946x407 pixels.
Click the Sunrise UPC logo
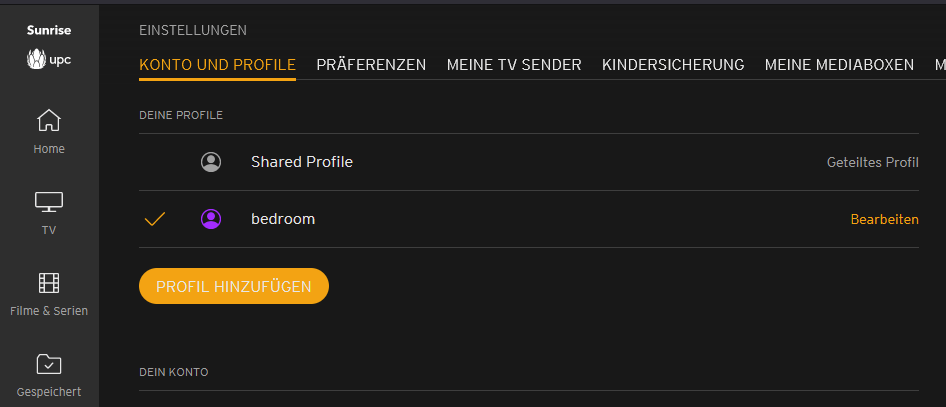(49, 46)
